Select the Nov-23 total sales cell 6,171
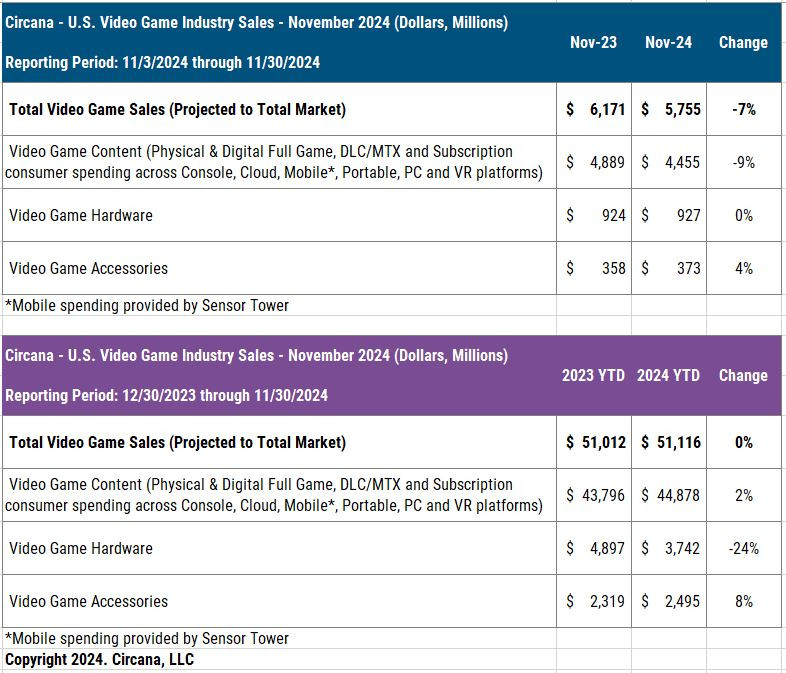 tap(594, 109)
